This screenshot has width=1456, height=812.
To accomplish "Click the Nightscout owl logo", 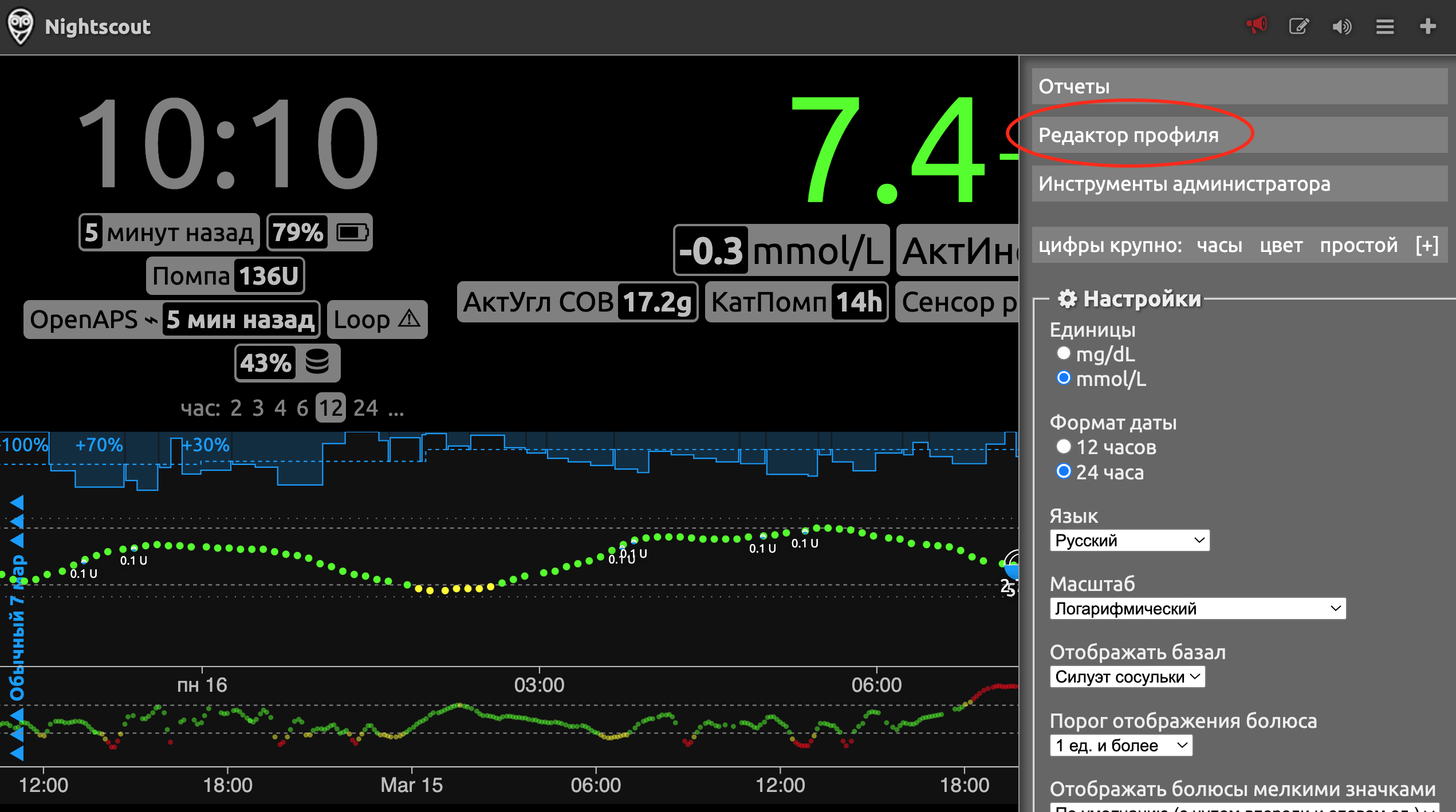I will pyautogui.click(x=21, y=26).
